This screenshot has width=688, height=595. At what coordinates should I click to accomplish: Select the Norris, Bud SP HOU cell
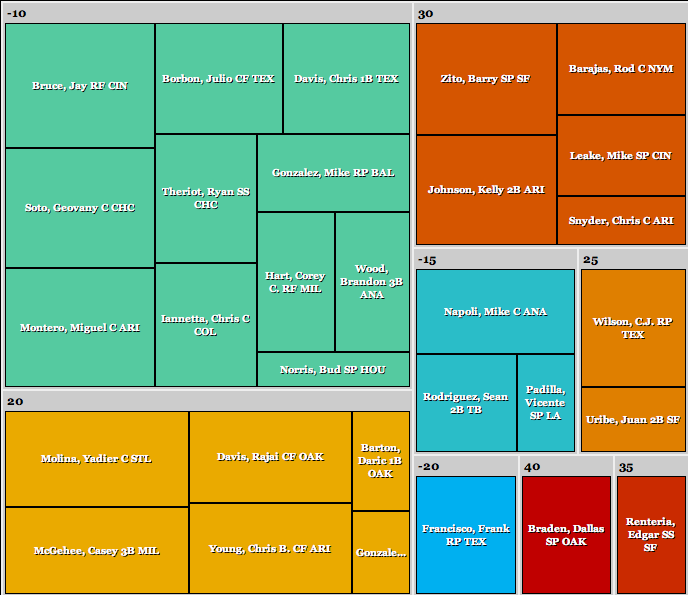(x=333, y=369)
